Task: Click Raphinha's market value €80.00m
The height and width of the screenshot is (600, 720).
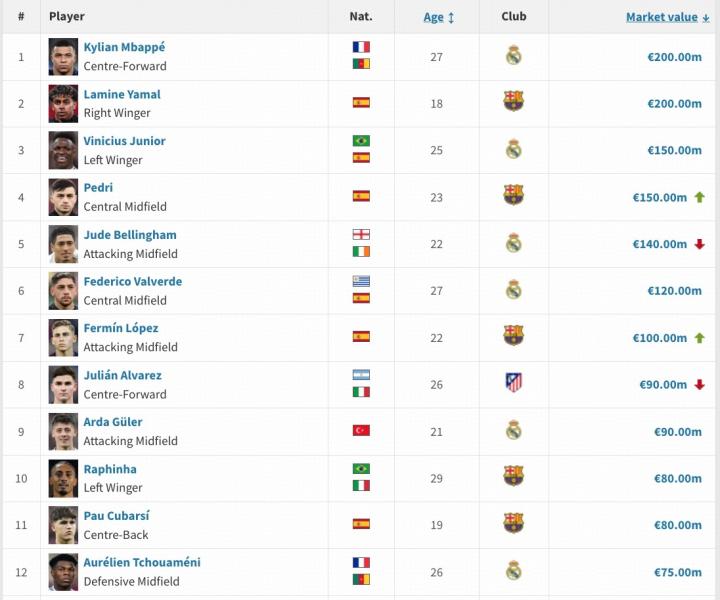Action: [674, 478]
